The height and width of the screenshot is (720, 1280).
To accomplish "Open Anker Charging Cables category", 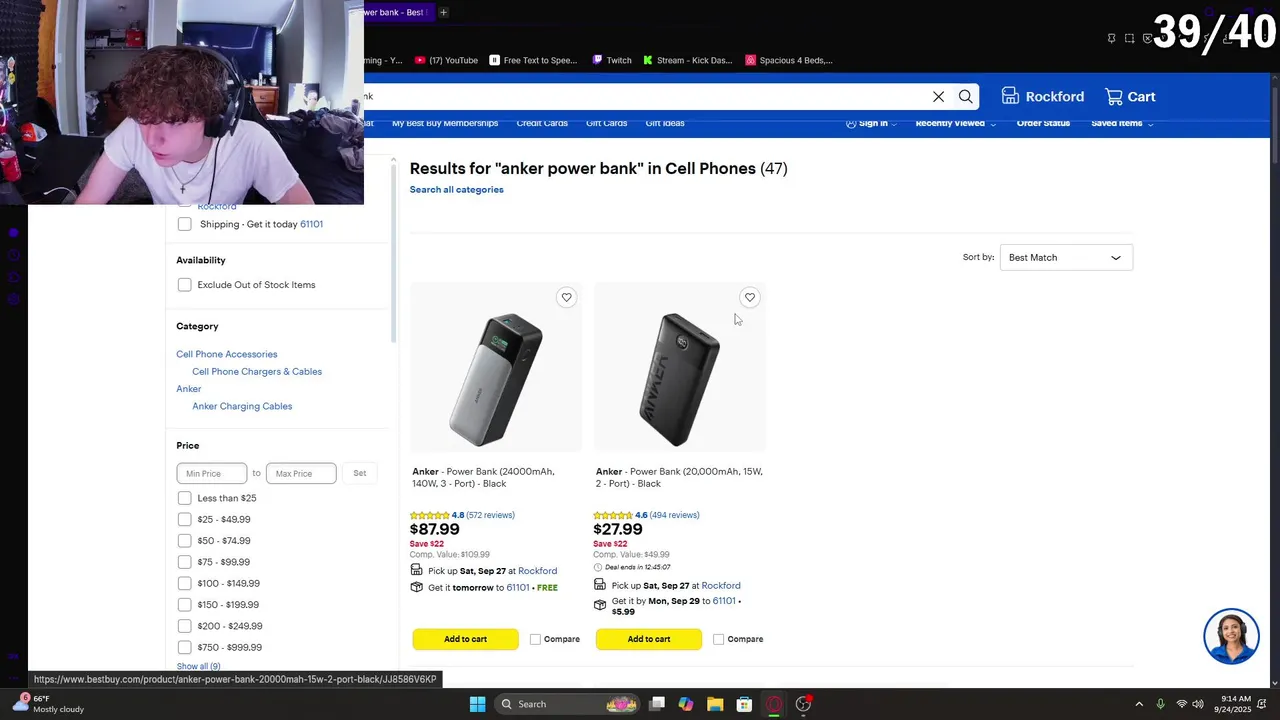I will (x=242, y=406).
